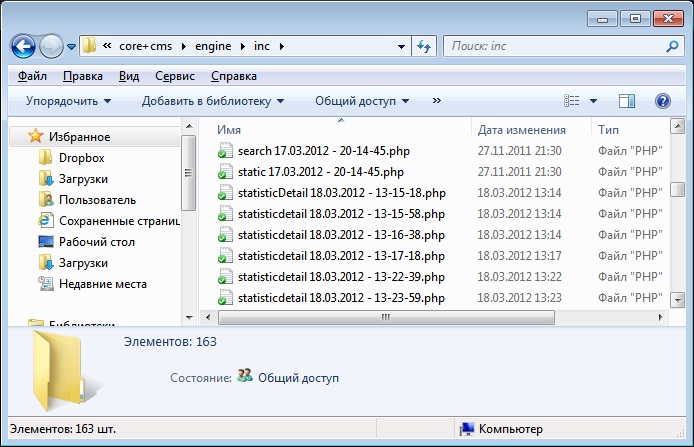Click the Компьютер icon in status bar
Image resolution: width=694 pixels, height=447 pixels.
click(x=467, y=429)
